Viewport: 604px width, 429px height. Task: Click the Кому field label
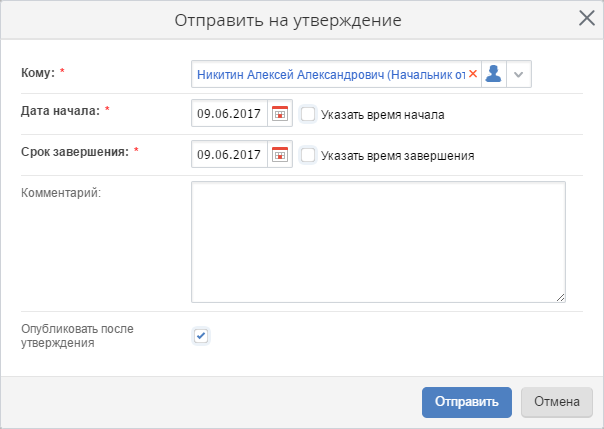(x=38, y=73)
